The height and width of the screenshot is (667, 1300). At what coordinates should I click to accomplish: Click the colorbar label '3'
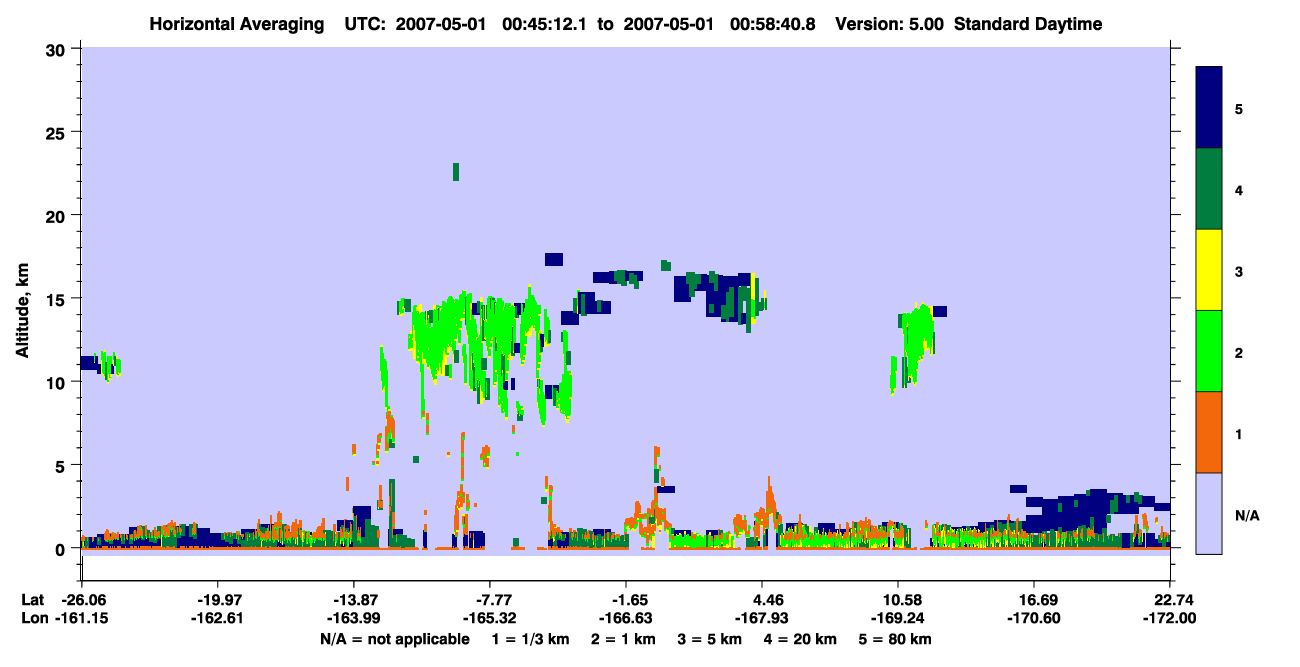[1239, 270]
